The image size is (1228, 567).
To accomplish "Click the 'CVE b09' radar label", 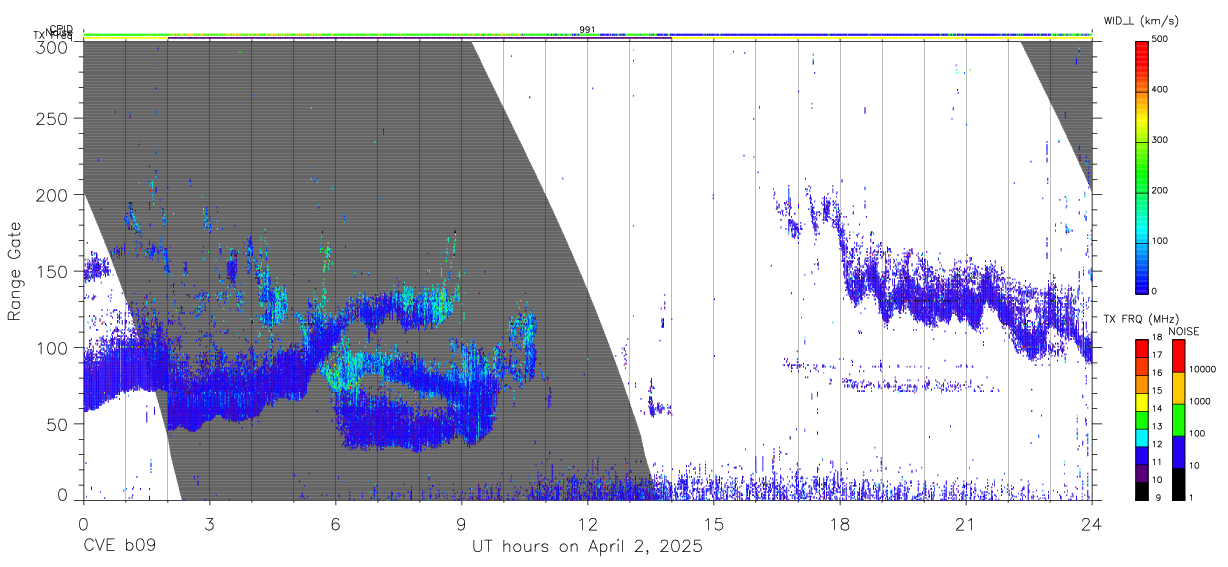I will point(119,548).
